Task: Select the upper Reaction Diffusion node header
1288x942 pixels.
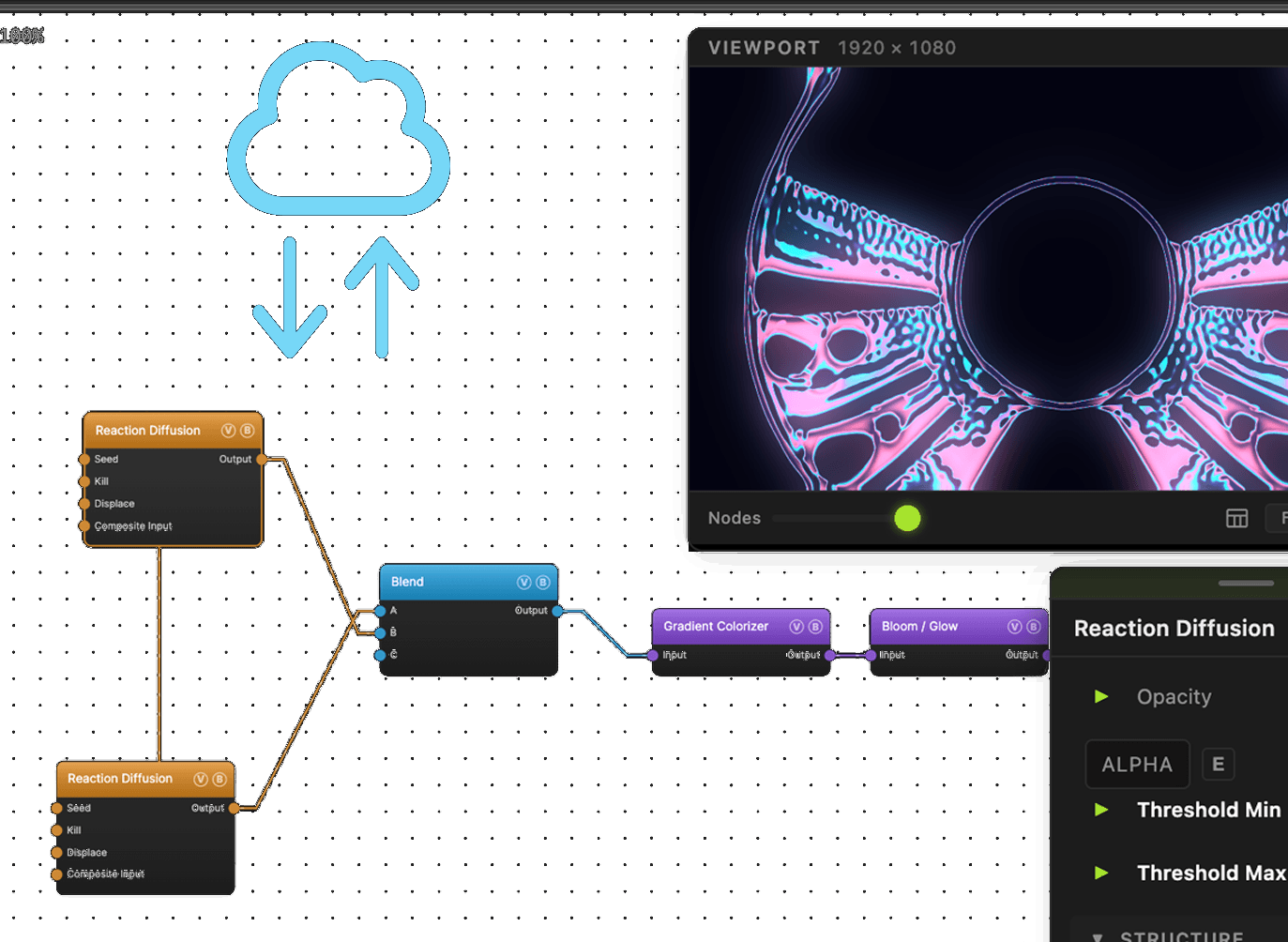Action: point(173,431)
